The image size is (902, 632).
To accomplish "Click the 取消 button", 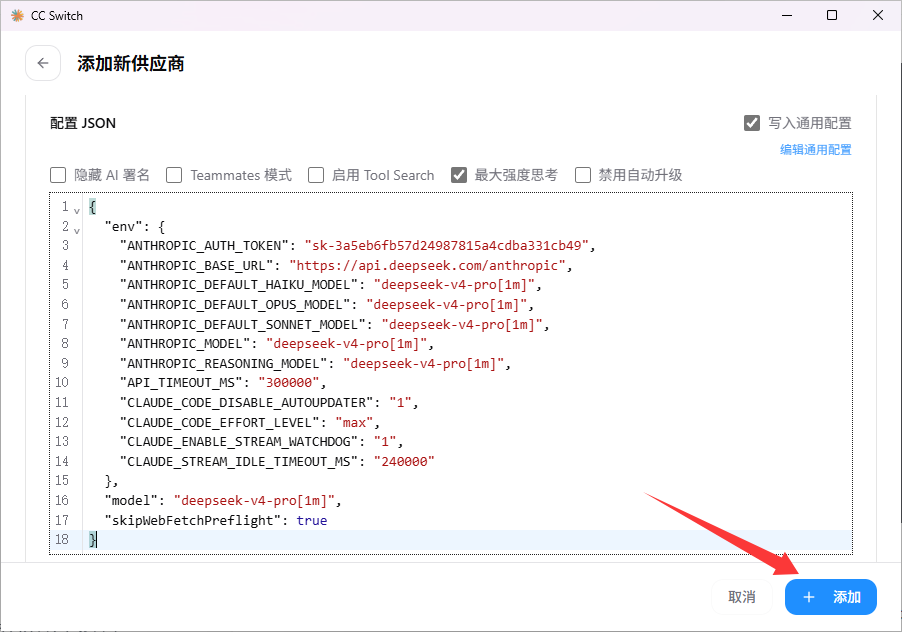I will coord(742,597).
